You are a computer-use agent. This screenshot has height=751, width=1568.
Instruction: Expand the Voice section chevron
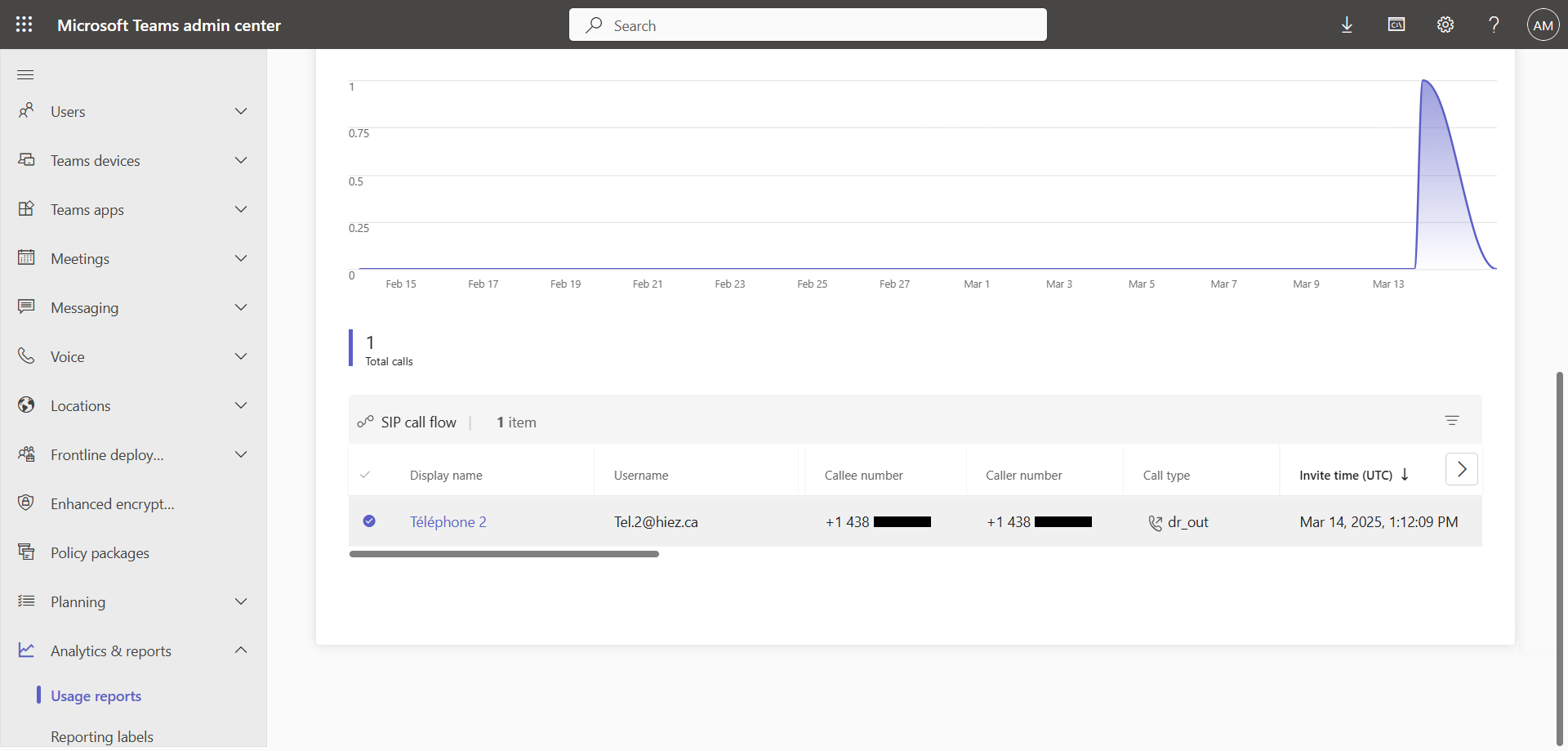[241, 356]
